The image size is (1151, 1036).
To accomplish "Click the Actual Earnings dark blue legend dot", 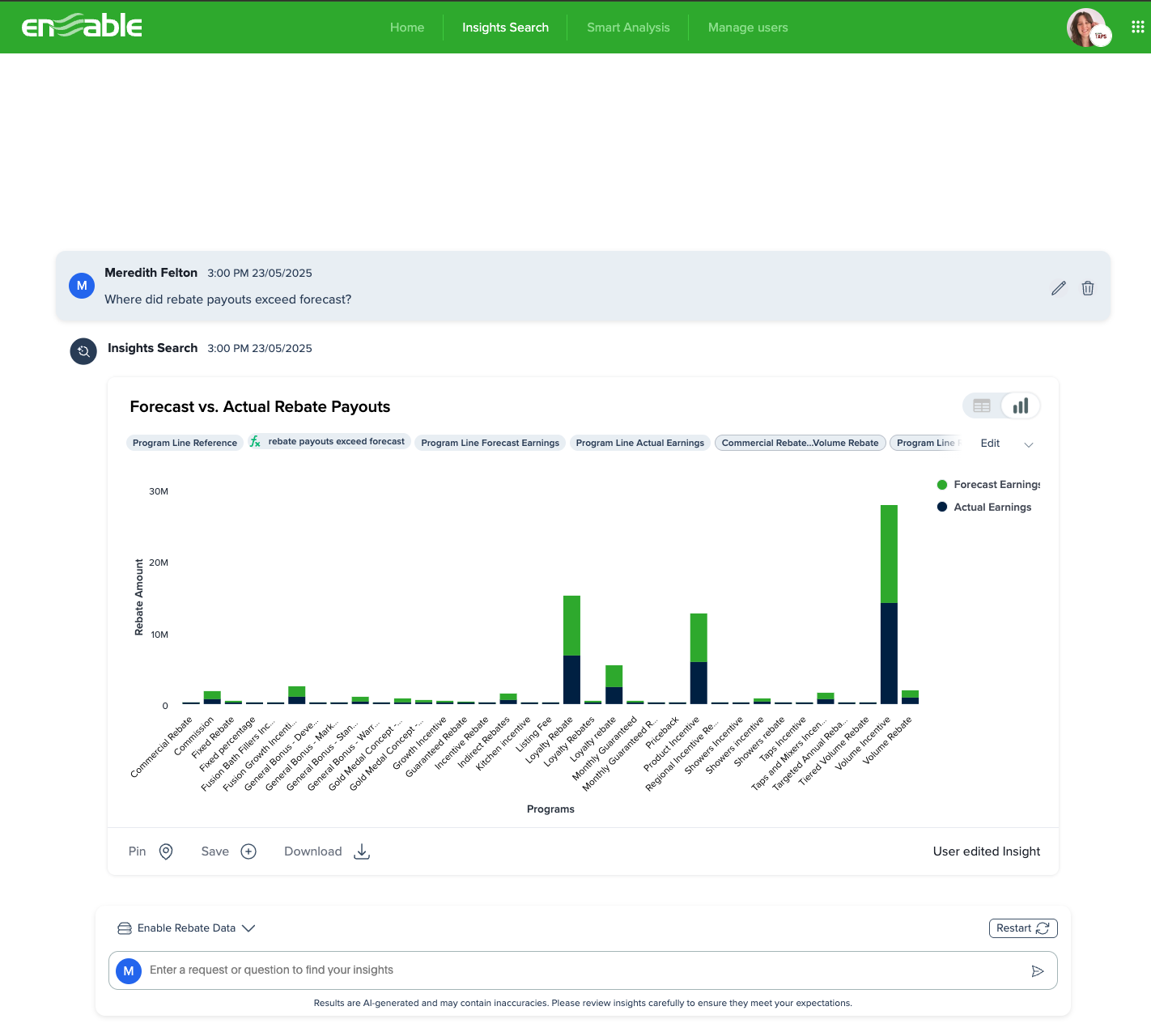I will [x=942, y=507].
